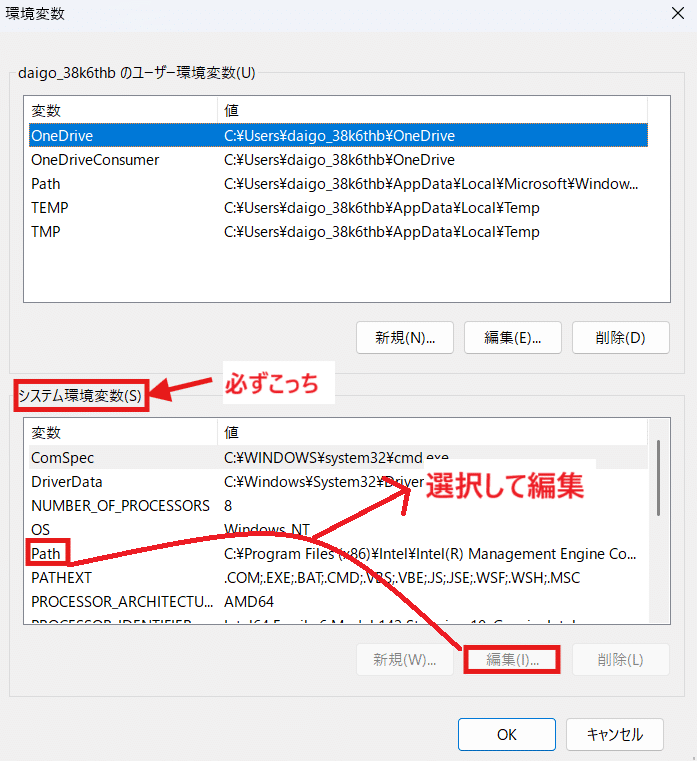Screen dimensions: 697x761
Task: Select OS system variable
Action: [338, 529]
